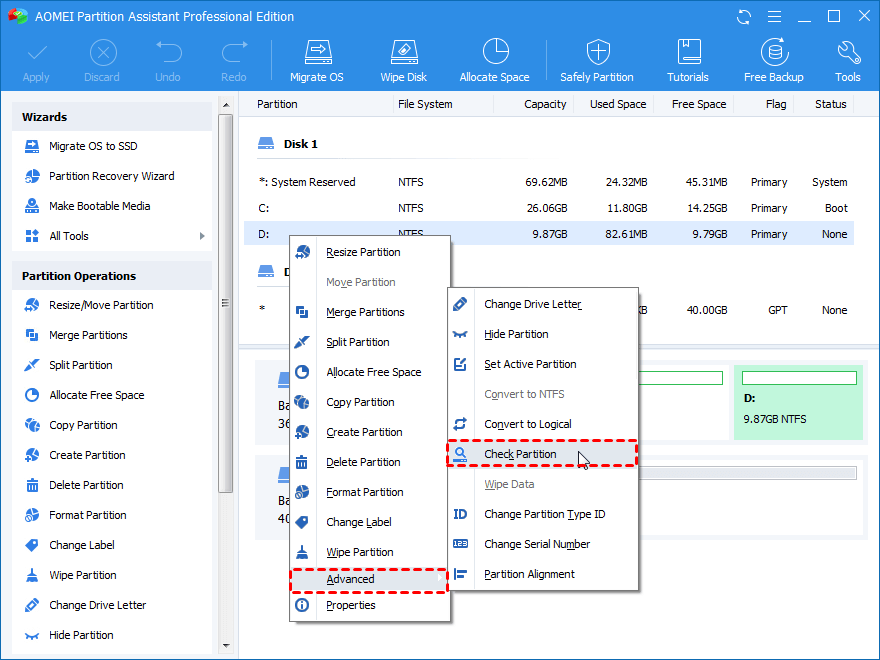The height and width of the screenshot is (660, 880).
Task: Select Make Bootable Media wizard
Action: click(99, 206)
